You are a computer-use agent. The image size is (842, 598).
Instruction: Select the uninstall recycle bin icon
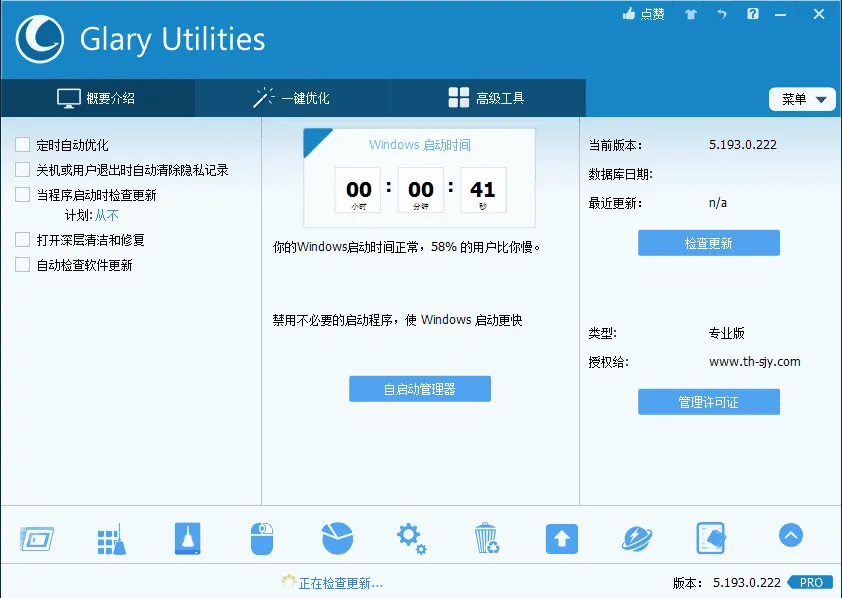486,537
